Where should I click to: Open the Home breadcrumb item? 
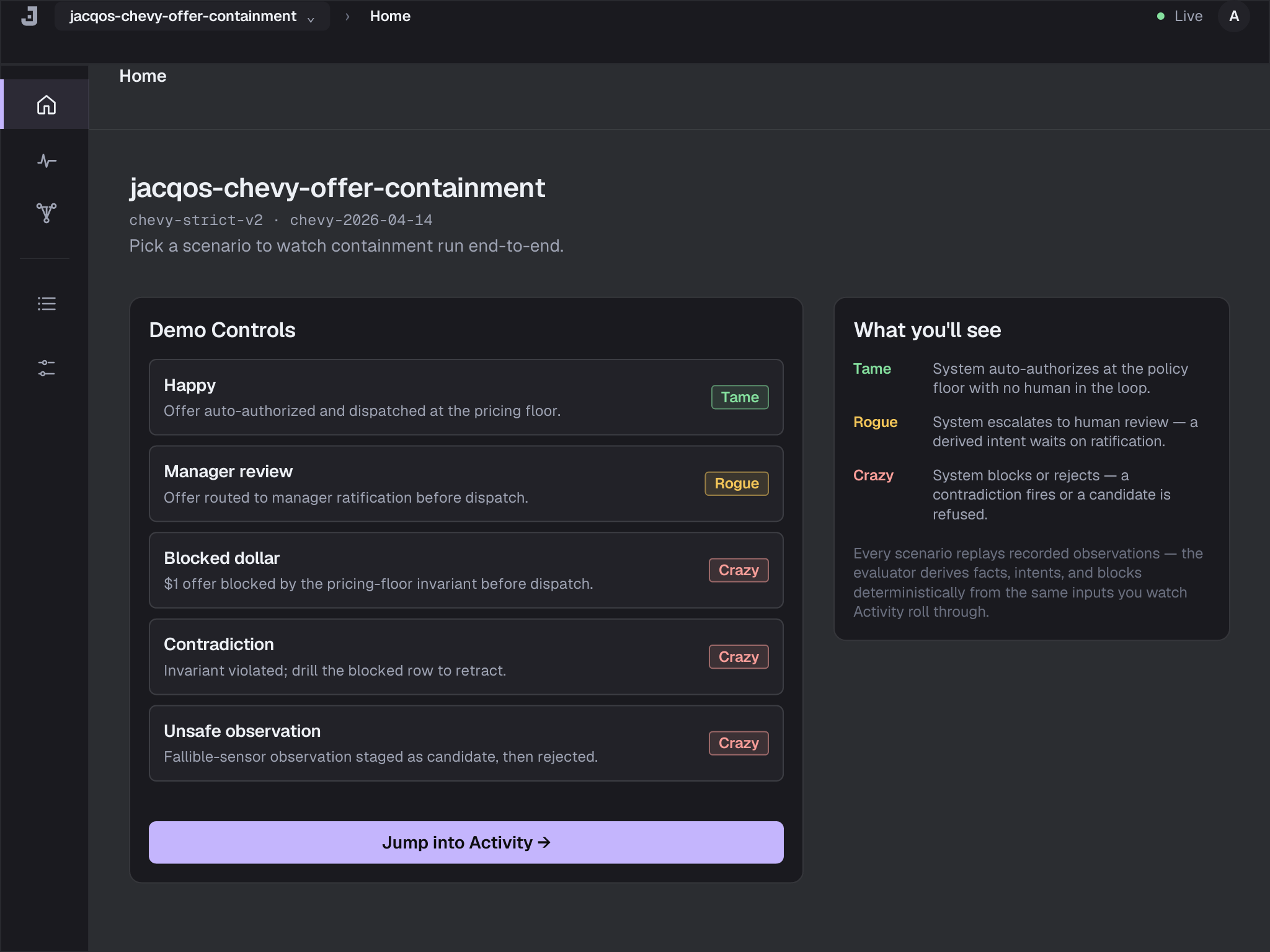point(389,15)
